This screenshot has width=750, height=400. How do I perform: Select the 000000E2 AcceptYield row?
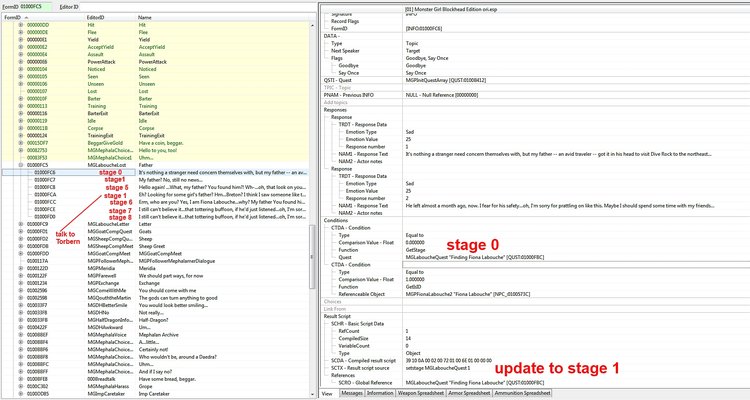[155, 47]
